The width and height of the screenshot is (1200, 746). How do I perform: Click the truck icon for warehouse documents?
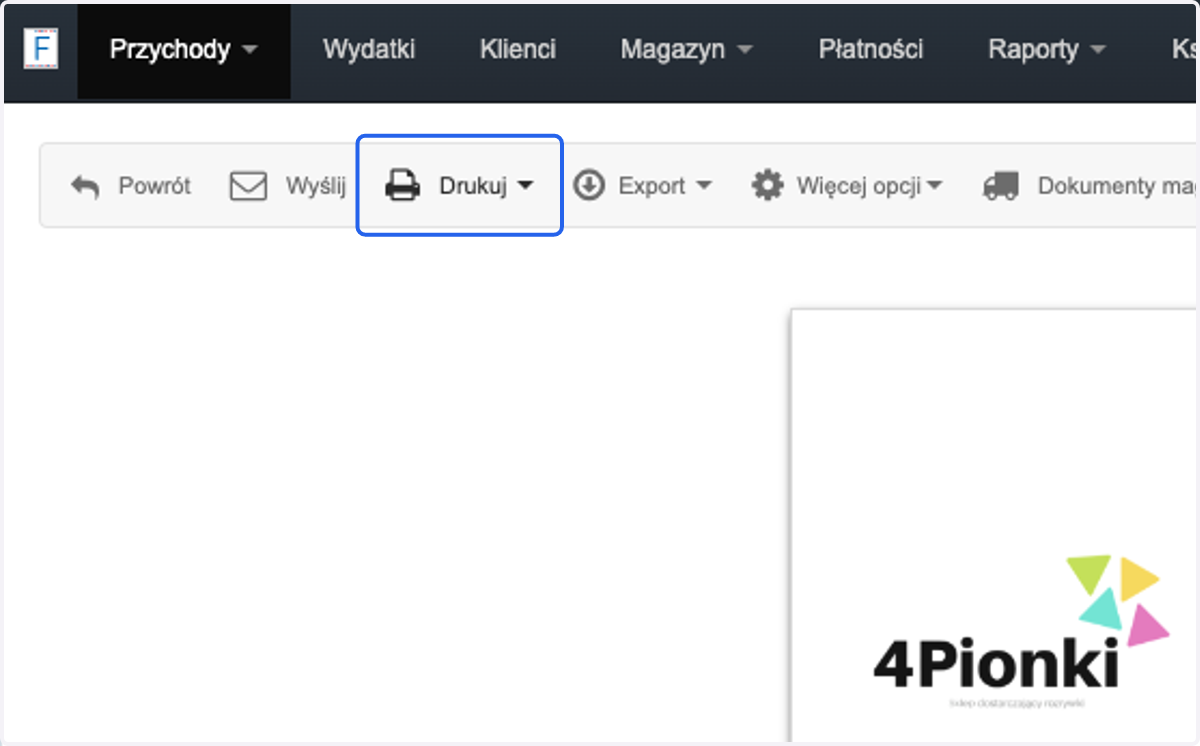point(1001,186)
